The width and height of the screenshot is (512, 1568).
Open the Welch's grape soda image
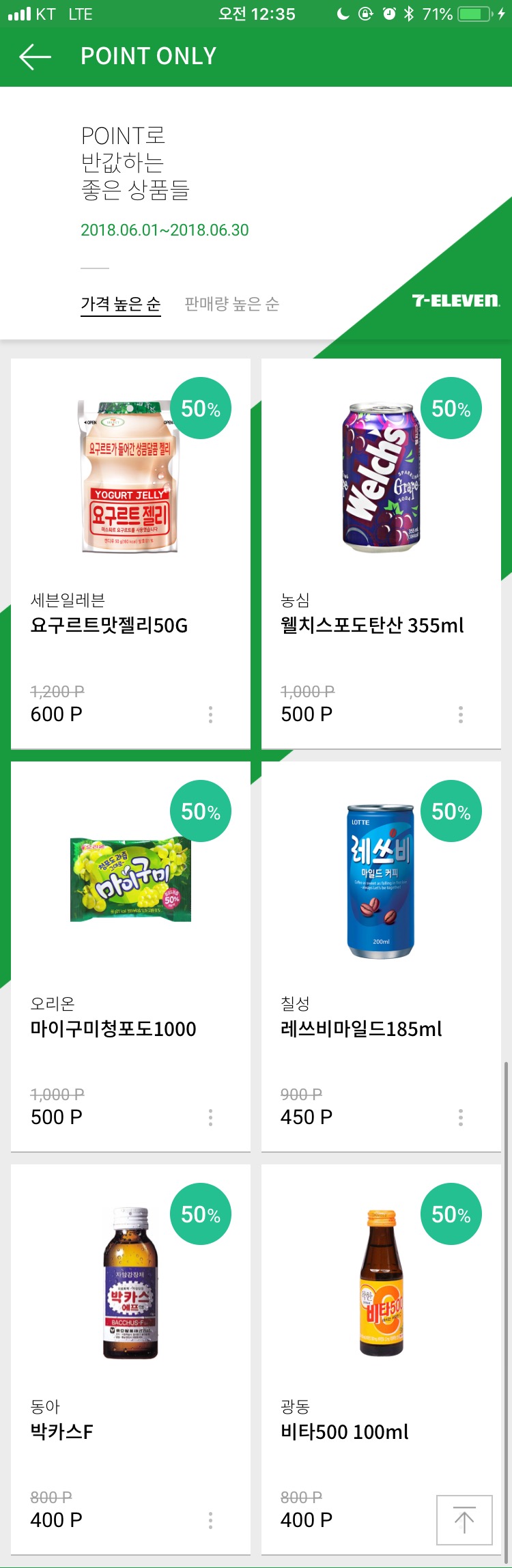tap(381, 477)
